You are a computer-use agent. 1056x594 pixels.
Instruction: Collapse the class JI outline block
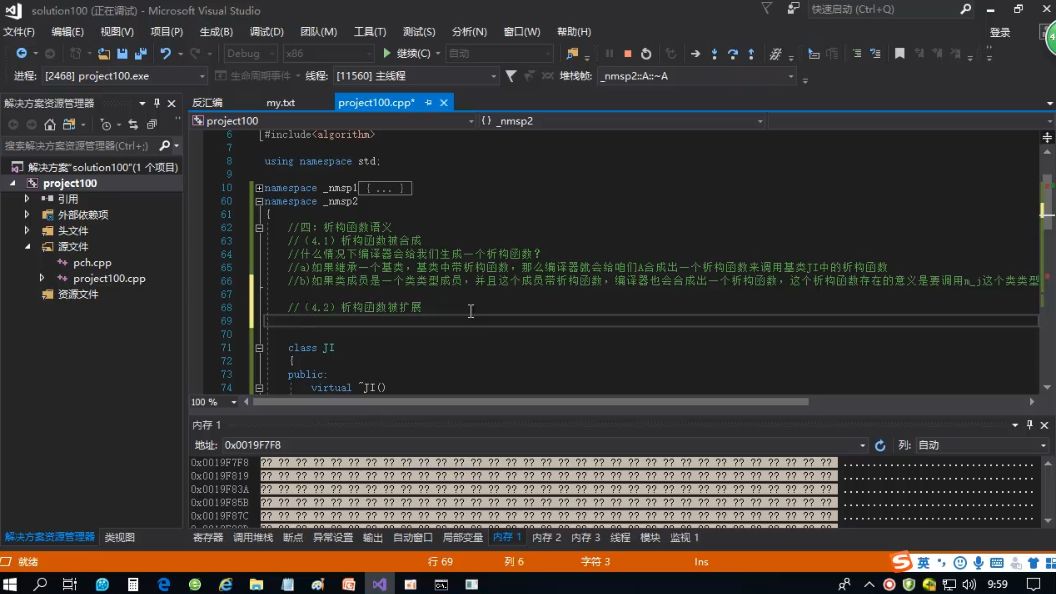[x=259, y=348]
